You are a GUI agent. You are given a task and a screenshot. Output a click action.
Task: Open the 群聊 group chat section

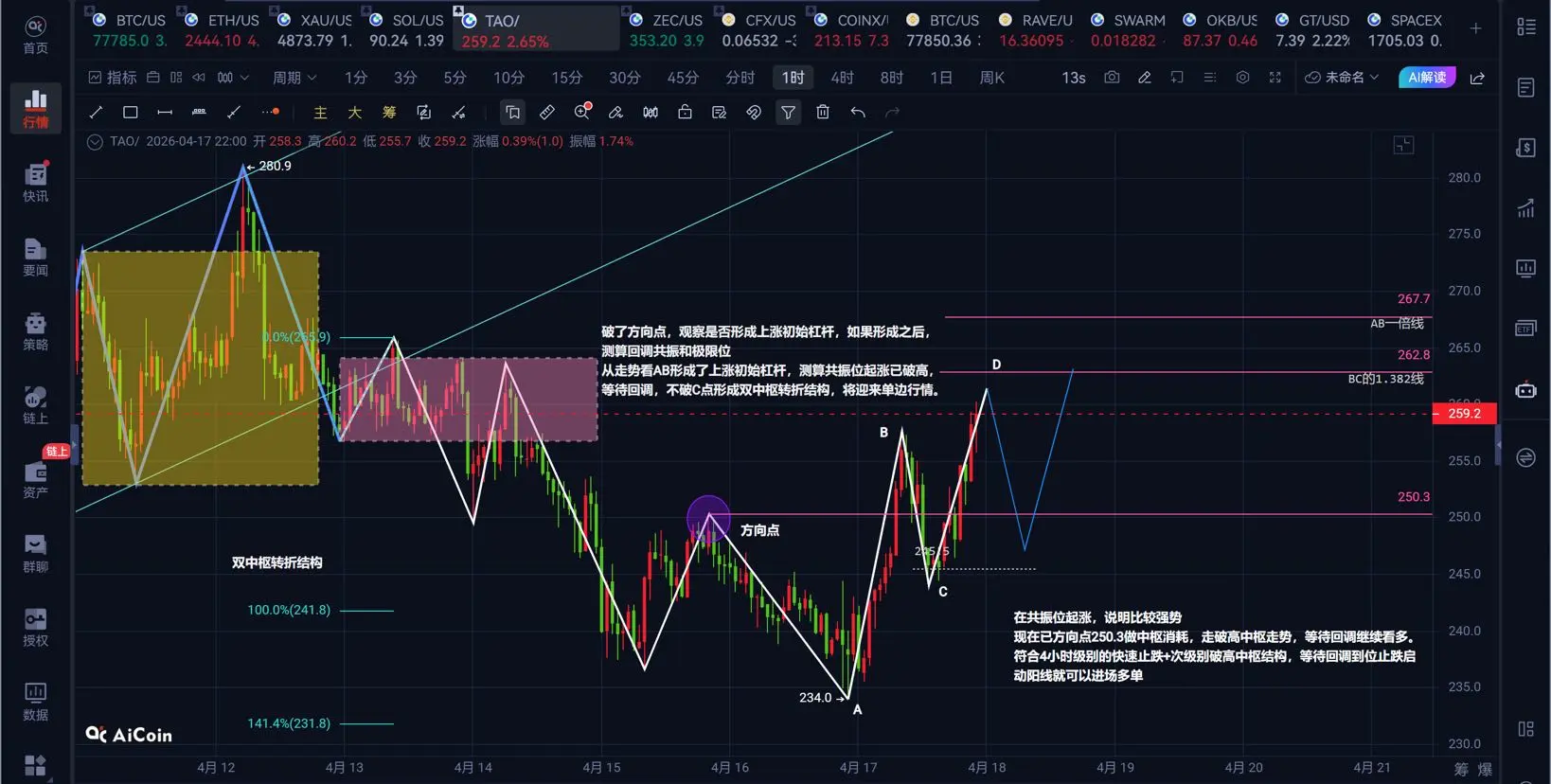pos(35,554)
